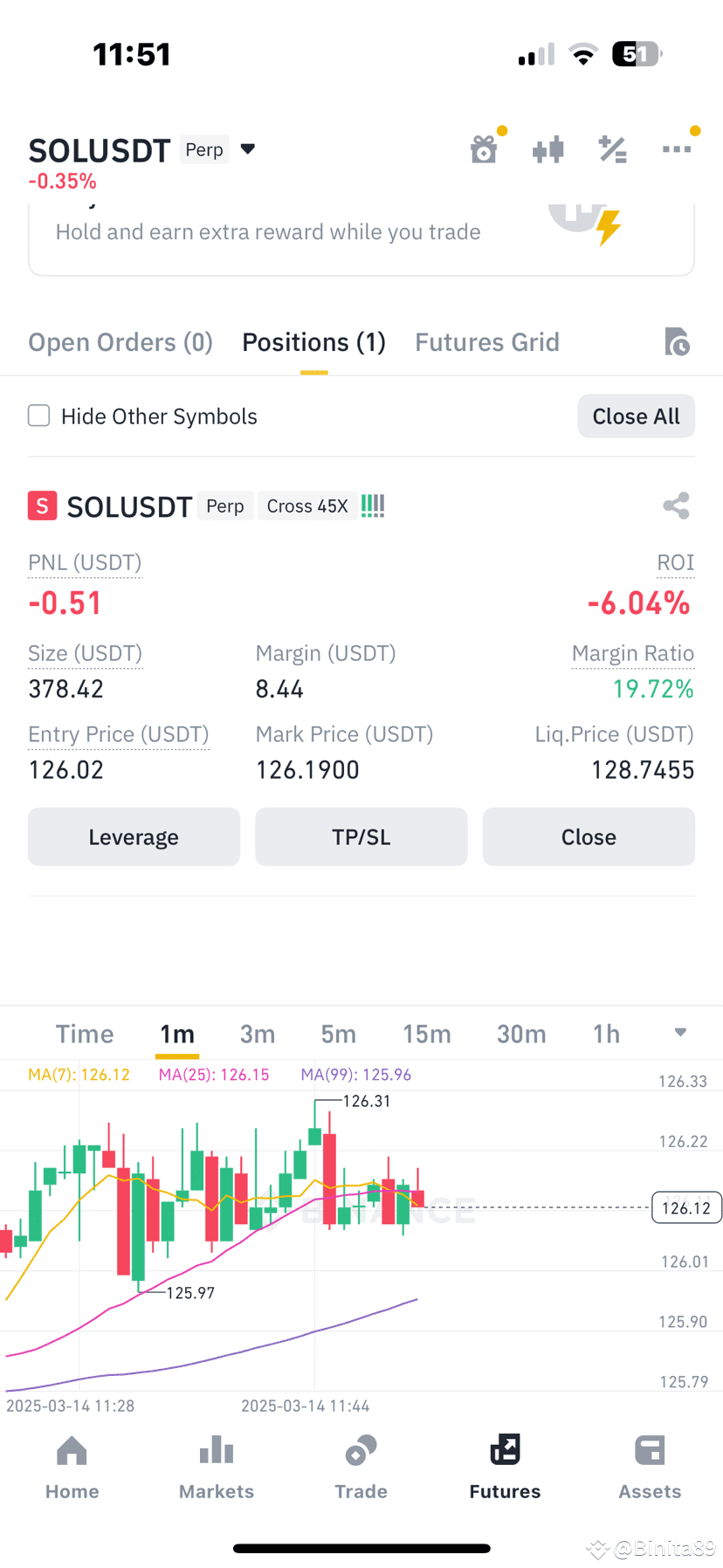Open the gift rewards icon
The image size is (723, 1568).
(x=484, y=149)
